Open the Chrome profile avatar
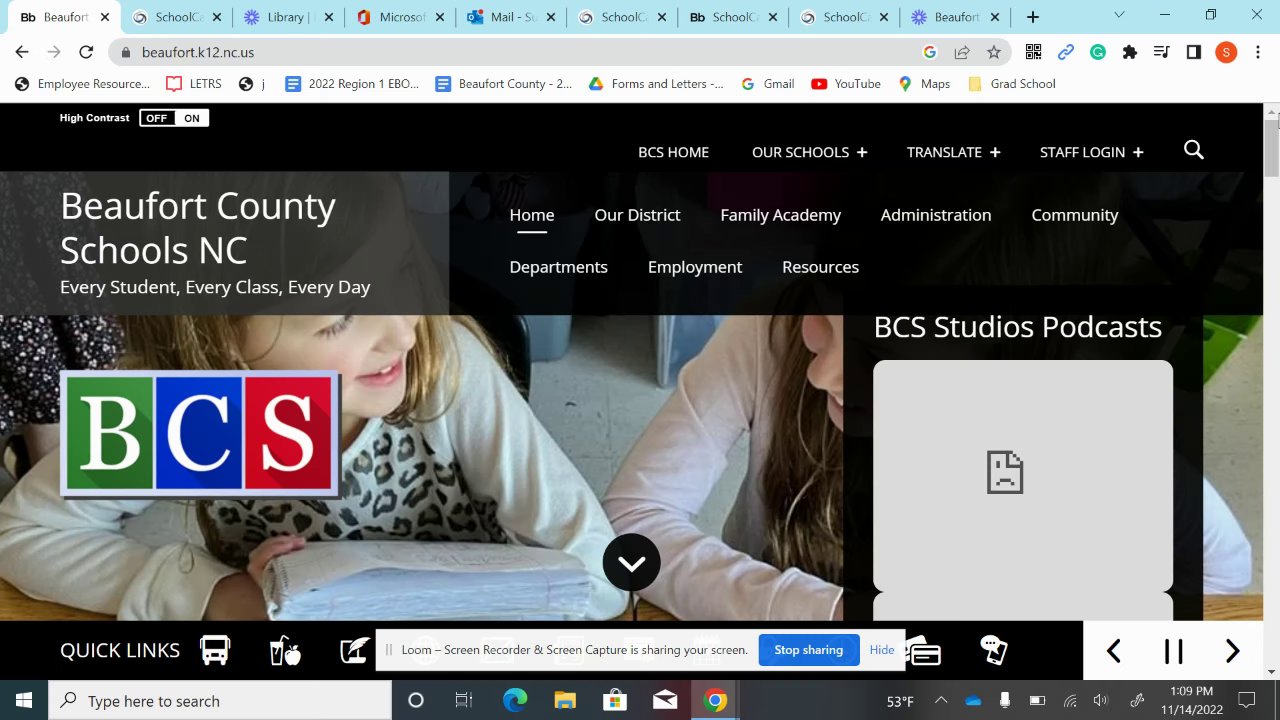 point(1226,52)
